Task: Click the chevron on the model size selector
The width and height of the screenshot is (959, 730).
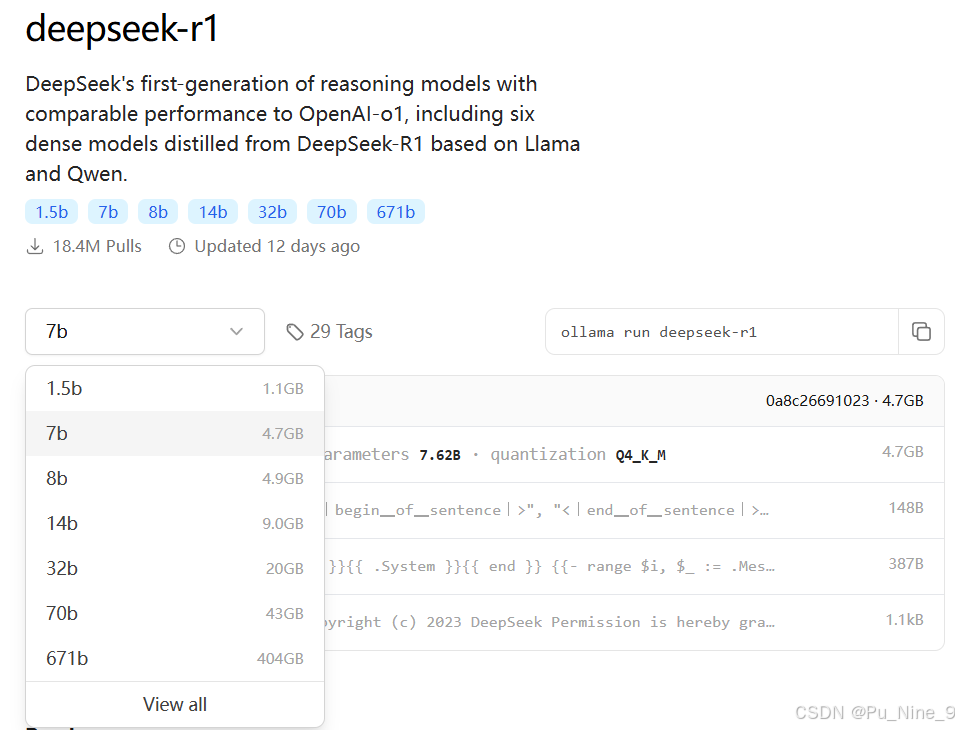Action: click(x=237, y=331)
